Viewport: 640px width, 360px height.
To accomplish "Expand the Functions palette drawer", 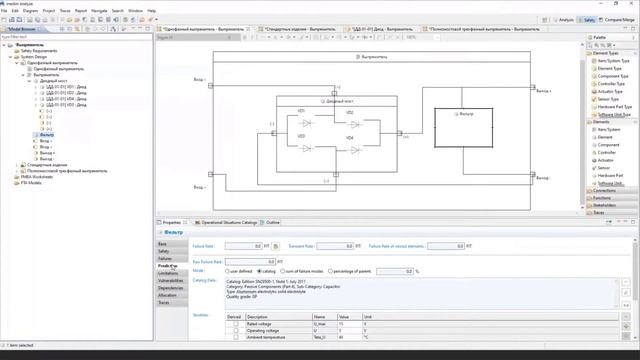I will 611,198.
